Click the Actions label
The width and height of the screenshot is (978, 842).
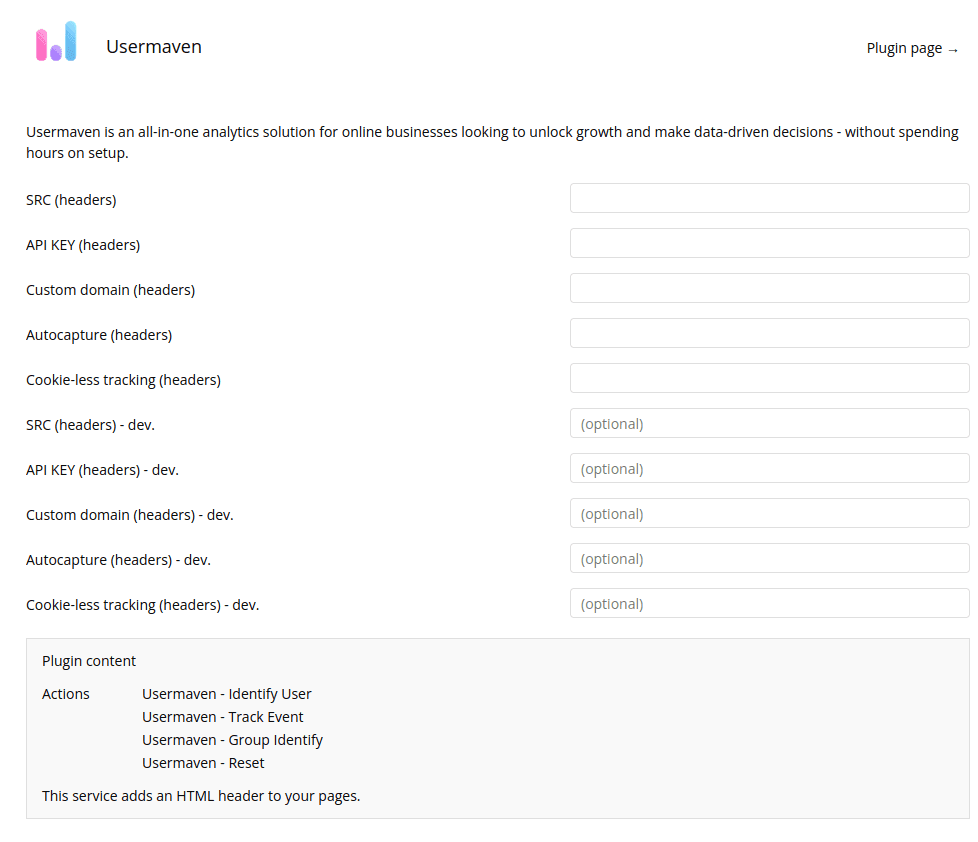(66, 694)
